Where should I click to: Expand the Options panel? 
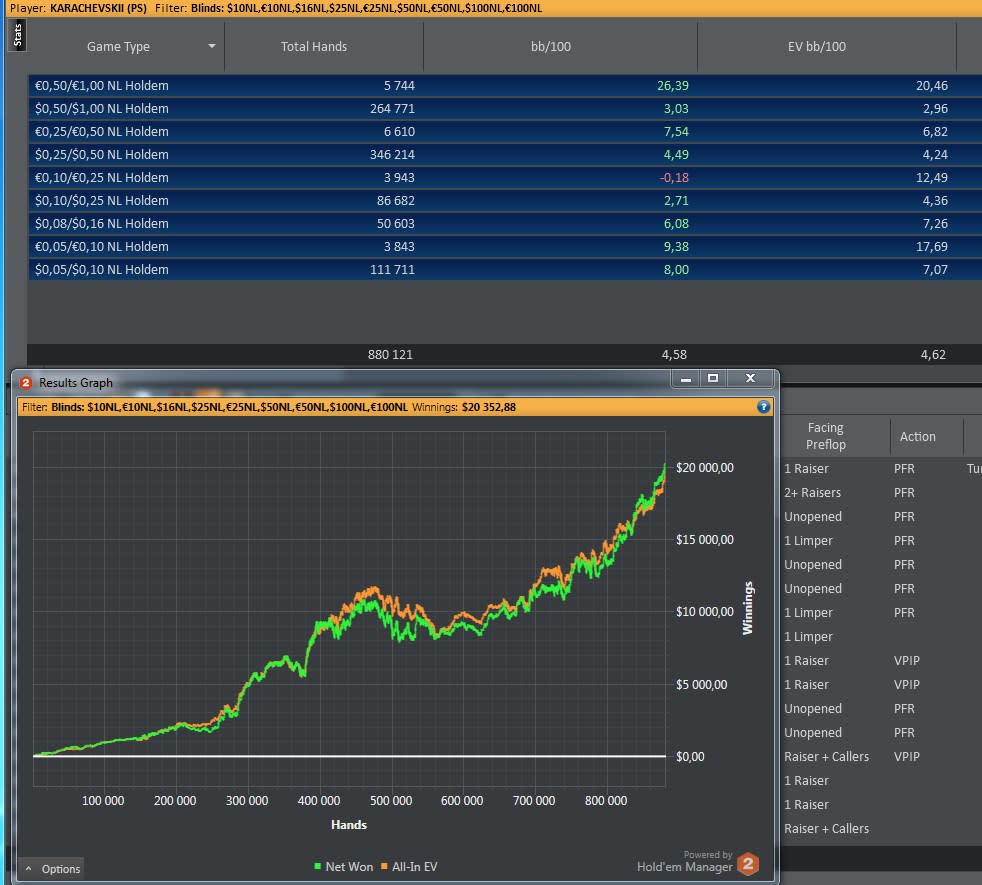(x=52, y=869)
